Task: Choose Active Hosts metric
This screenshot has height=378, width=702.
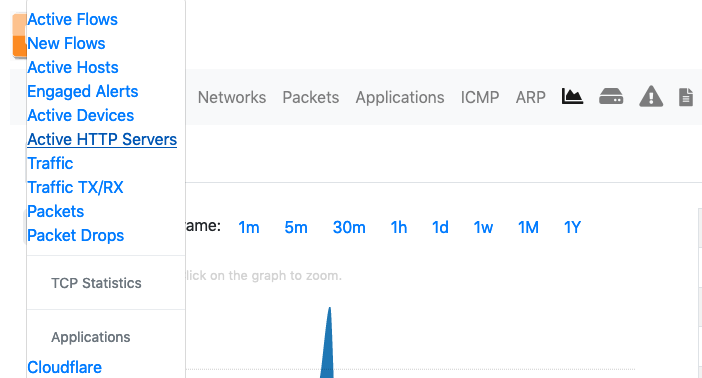Action: 73,67
